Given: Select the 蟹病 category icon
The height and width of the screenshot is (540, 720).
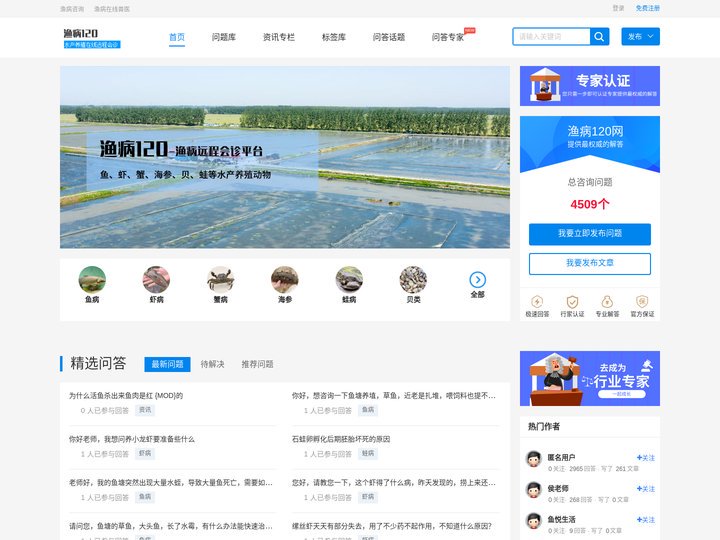Looking at the screenshot, I should point(220,279).
